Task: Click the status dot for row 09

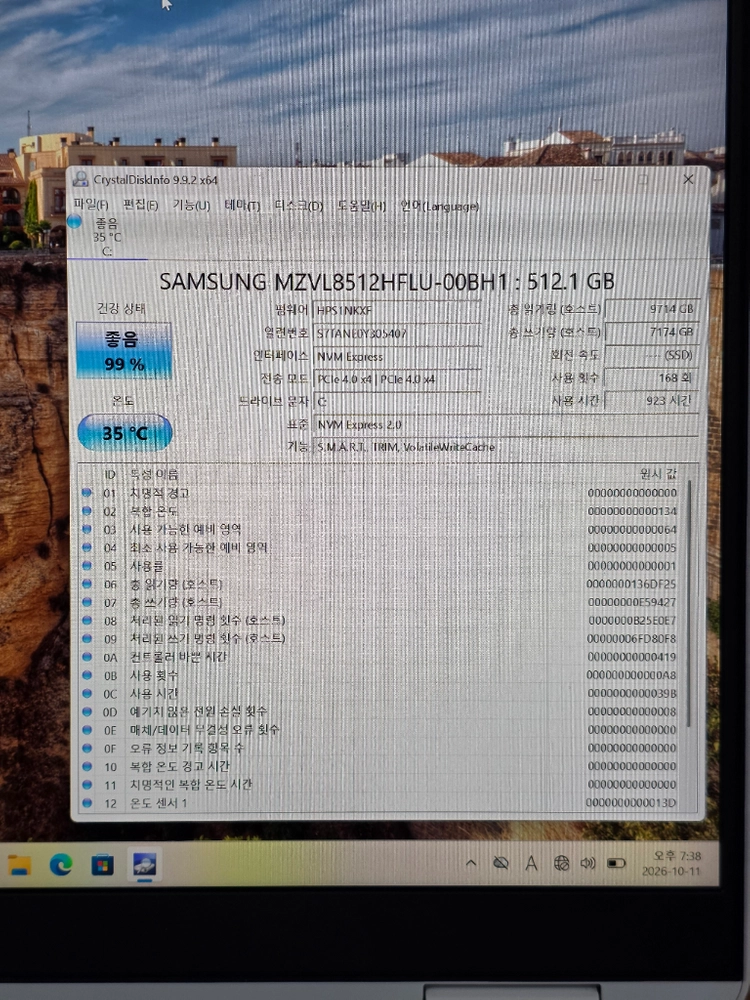Action: [87, 638]
